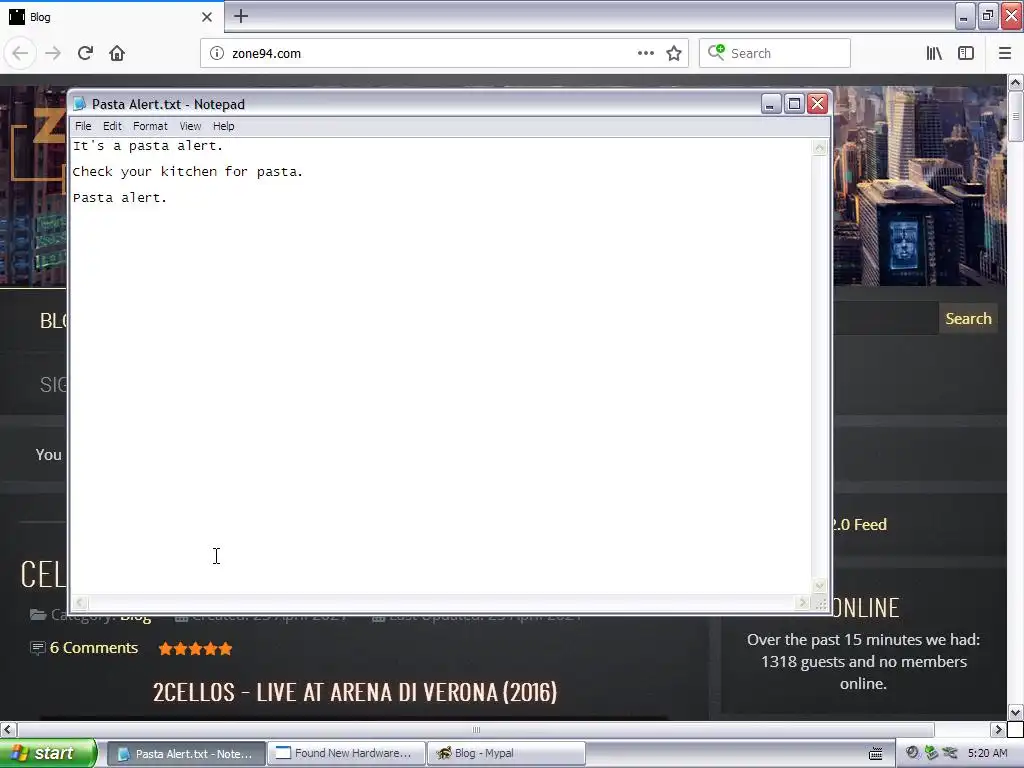1024x768 pixels.
Task: Close the Blog browser tab
Action: coord(206,17)
